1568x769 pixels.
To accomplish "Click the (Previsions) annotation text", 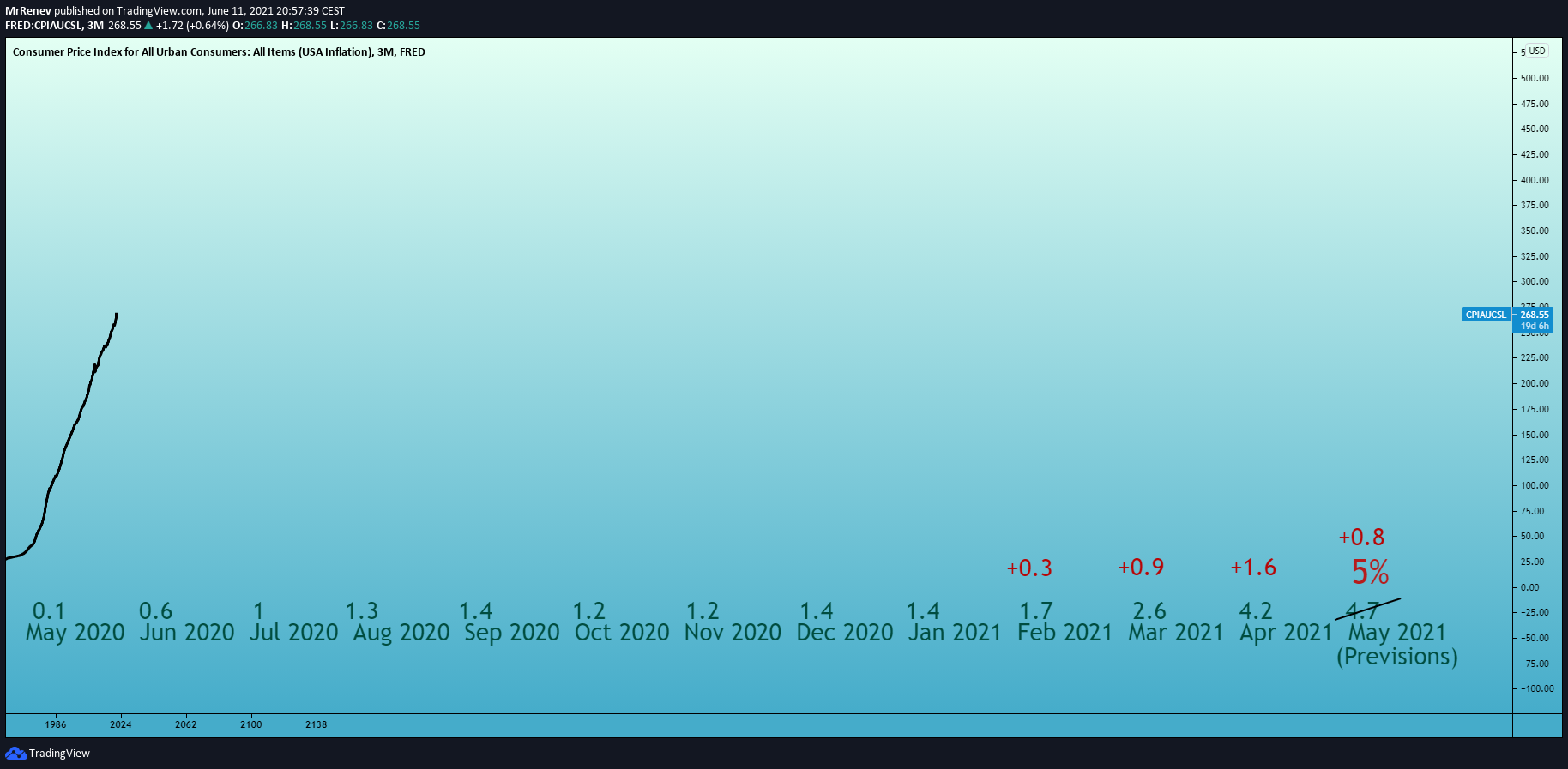I will (1397, 657).
